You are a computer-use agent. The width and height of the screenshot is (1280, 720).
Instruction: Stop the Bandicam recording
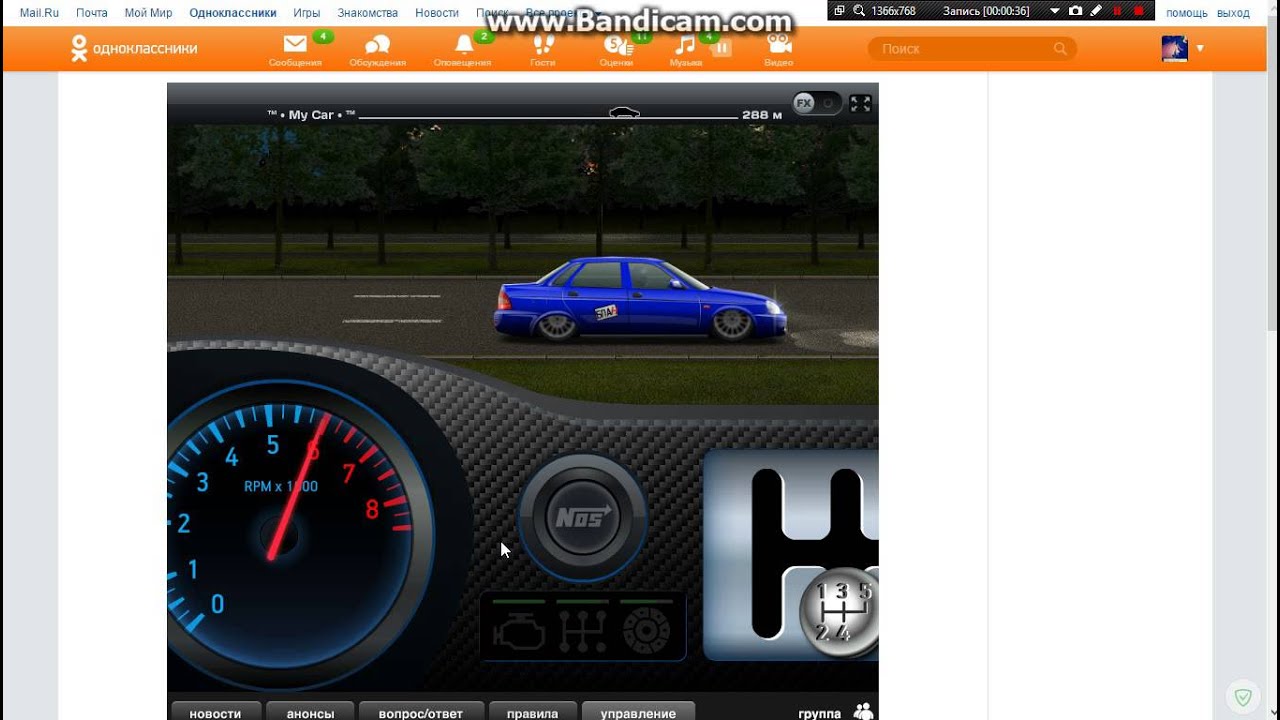[x=1138, y=11]
